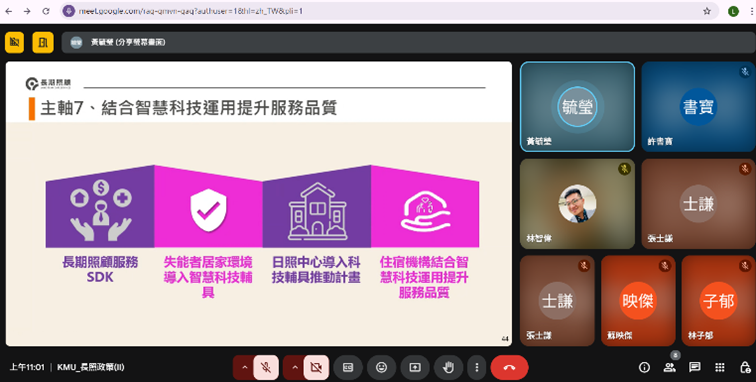
Task: Toggle the muted microphone button
Action: point(266,368)
